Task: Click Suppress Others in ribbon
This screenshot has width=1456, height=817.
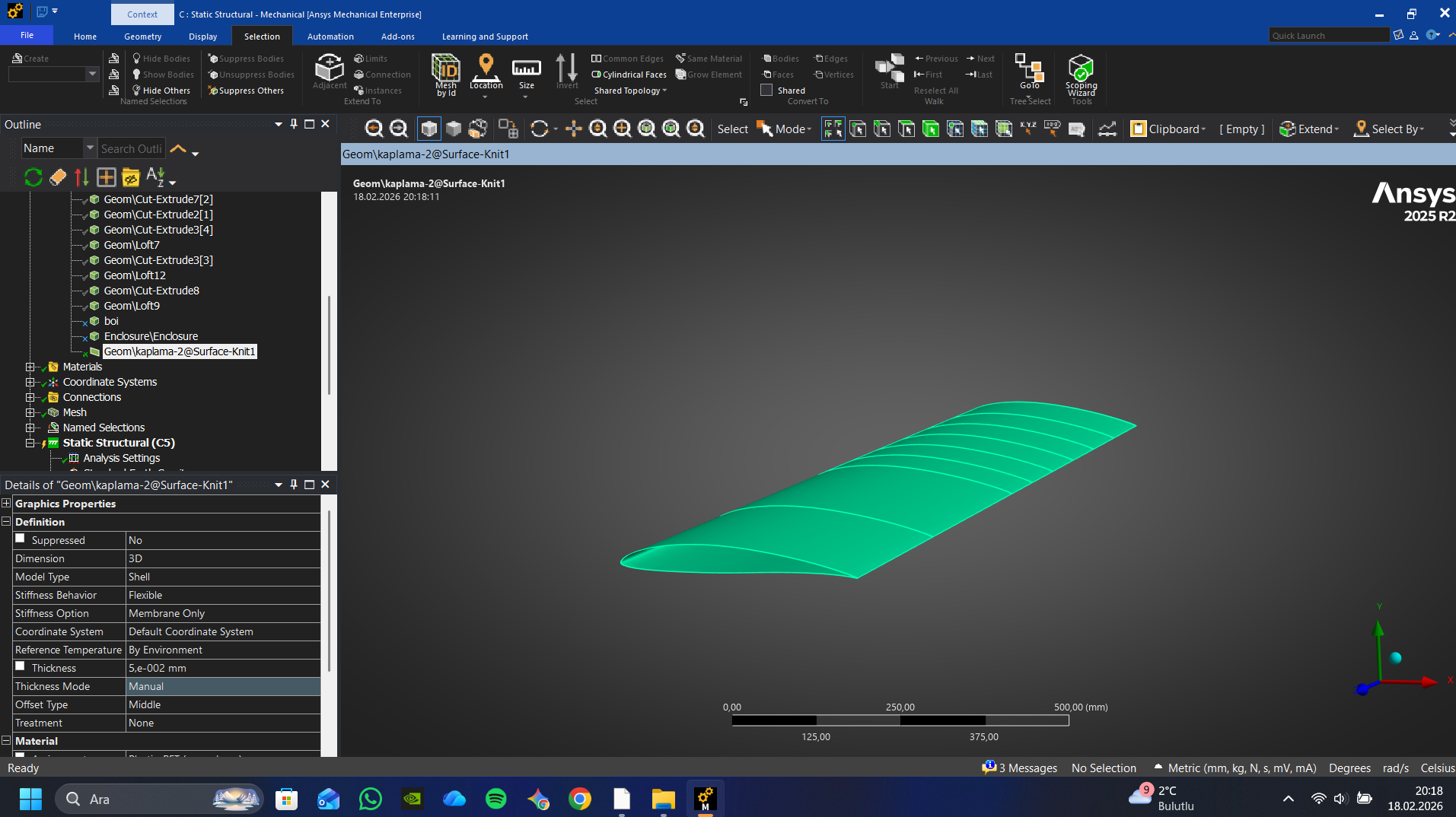Action: point(247,91)
